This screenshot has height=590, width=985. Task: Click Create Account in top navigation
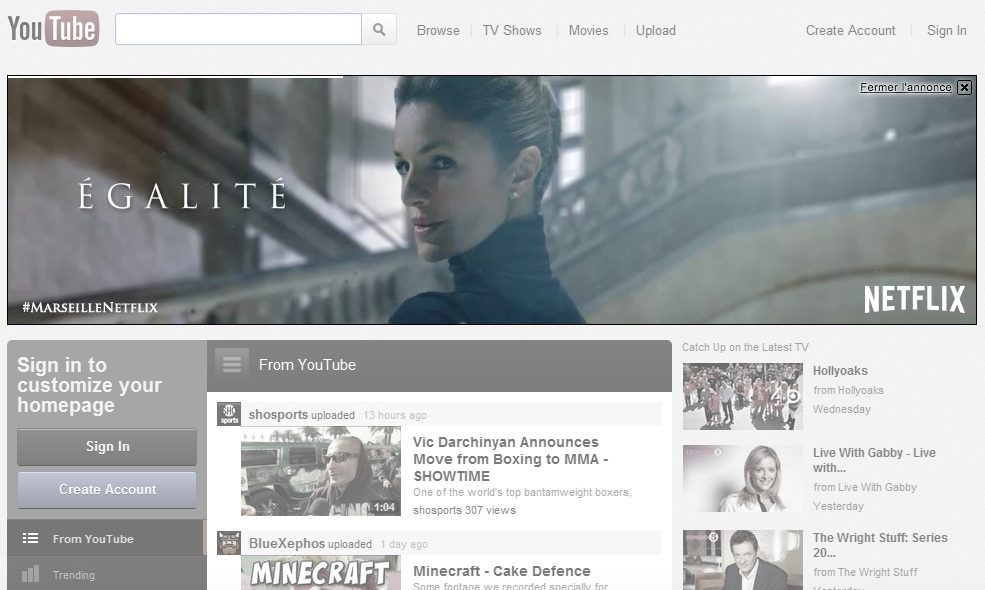(850, 30)
